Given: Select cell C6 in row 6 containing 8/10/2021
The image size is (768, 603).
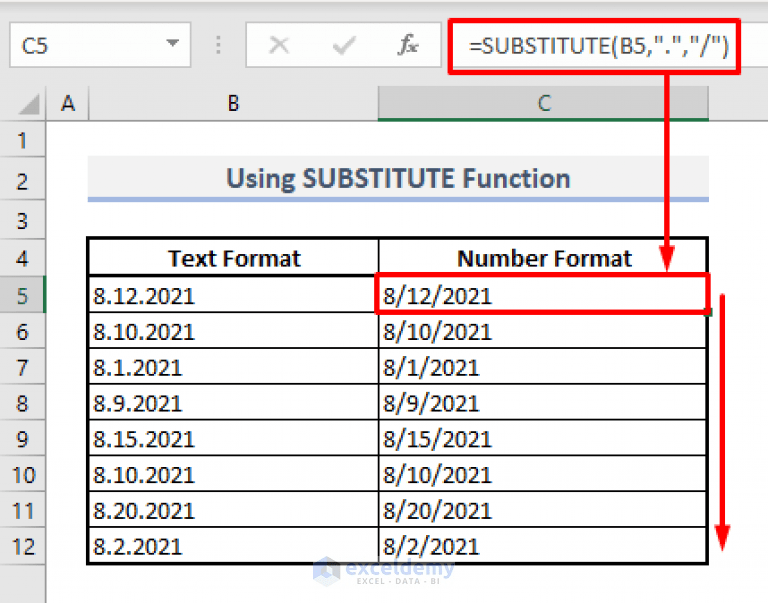Looking at the screenshot, I should pyautogui.click(x=543, y=331).
